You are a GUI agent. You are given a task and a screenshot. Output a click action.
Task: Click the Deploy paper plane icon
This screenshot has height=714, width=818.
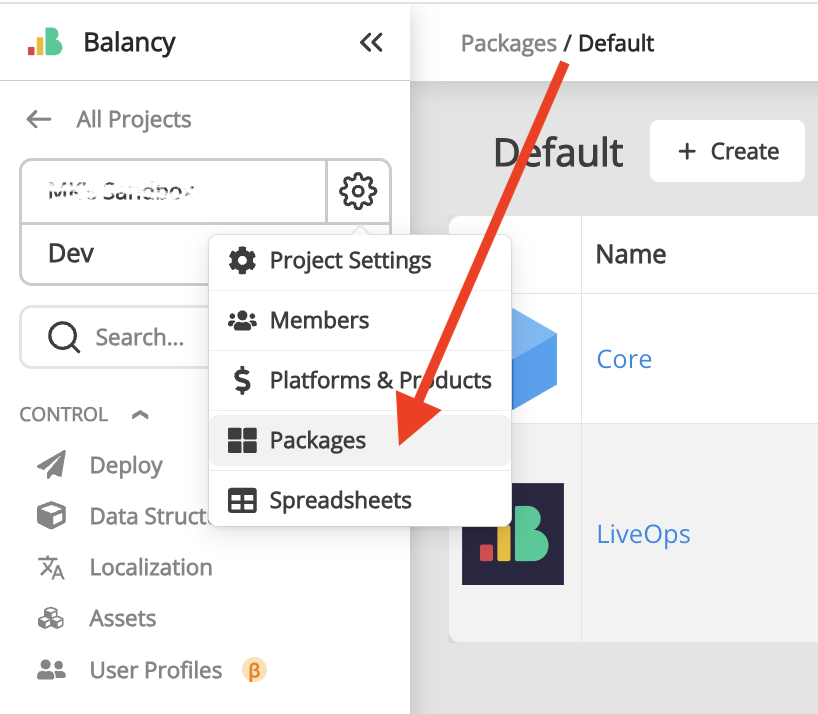point(52,464)
